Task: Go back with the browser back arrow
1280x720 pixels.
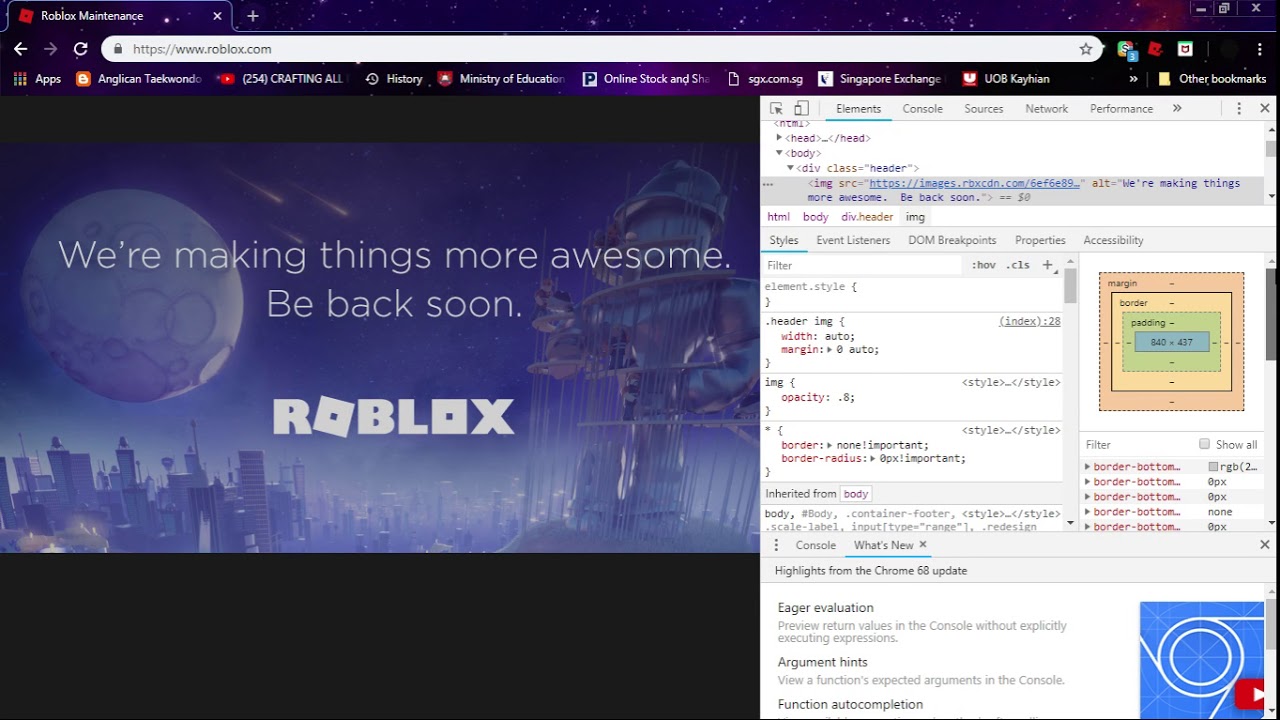Action: coord(20,48)
